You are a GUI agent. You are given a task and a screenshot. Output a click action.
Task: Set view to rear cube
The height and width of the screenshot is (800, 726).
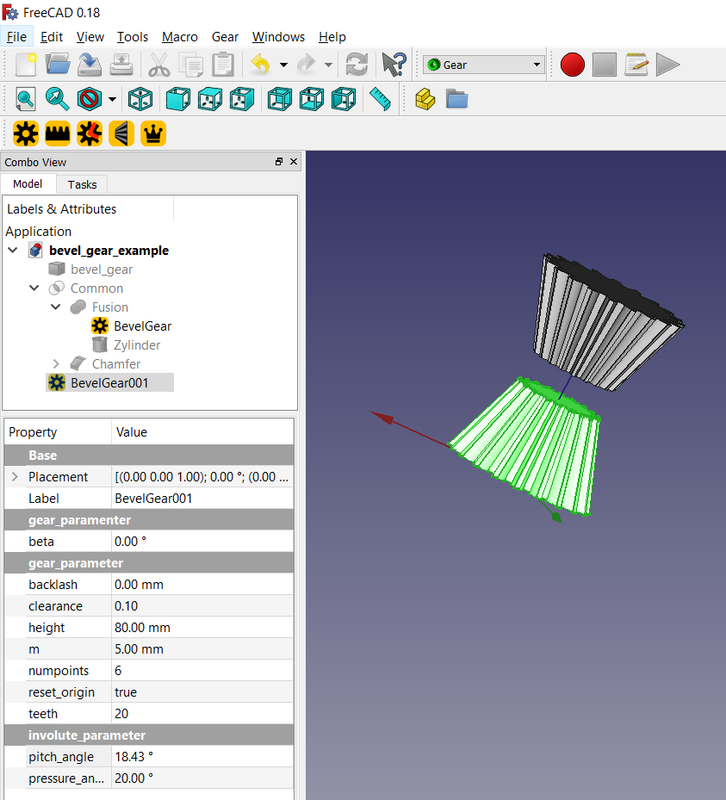point(280,99)
